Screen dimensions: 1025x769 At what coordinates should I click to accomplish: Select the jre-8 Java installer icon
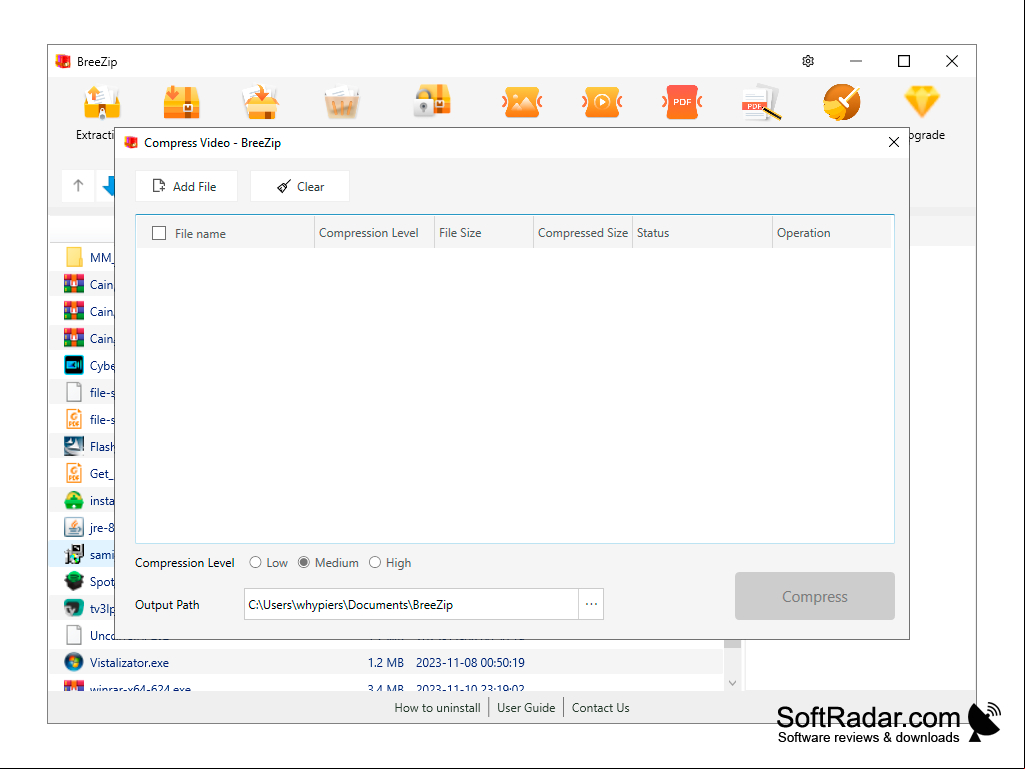pos(74,527)
